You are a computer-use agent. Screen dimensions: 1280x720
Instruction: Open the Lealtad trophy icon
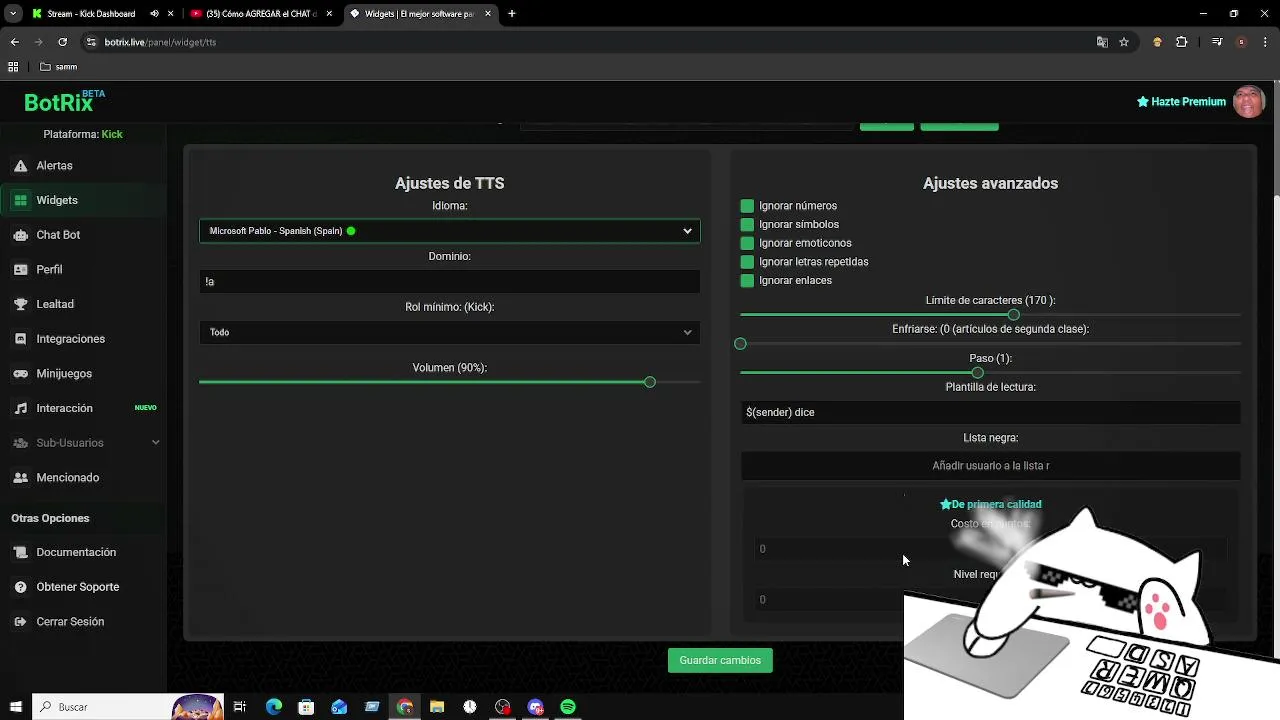pyautogui.click(x=20, y=304)
